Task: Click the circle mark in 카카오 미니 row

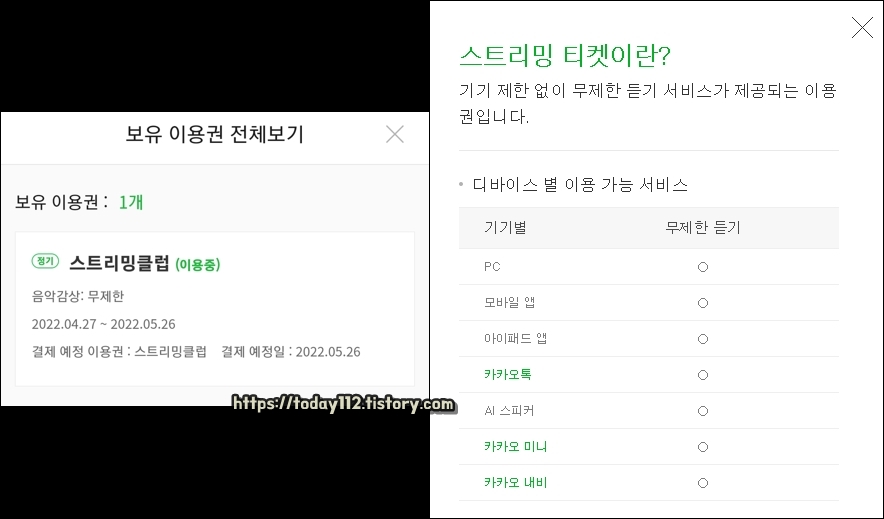Action: coord(702,447)
